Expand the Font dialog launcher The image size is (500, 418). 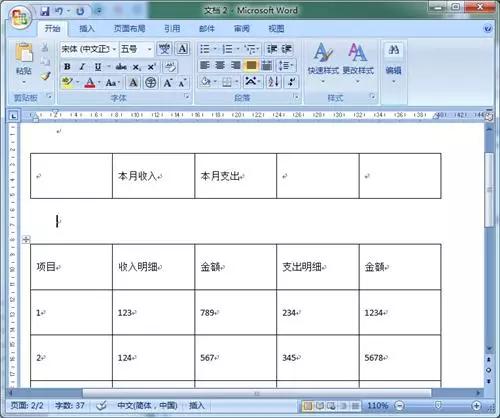[x=187, y=97]
